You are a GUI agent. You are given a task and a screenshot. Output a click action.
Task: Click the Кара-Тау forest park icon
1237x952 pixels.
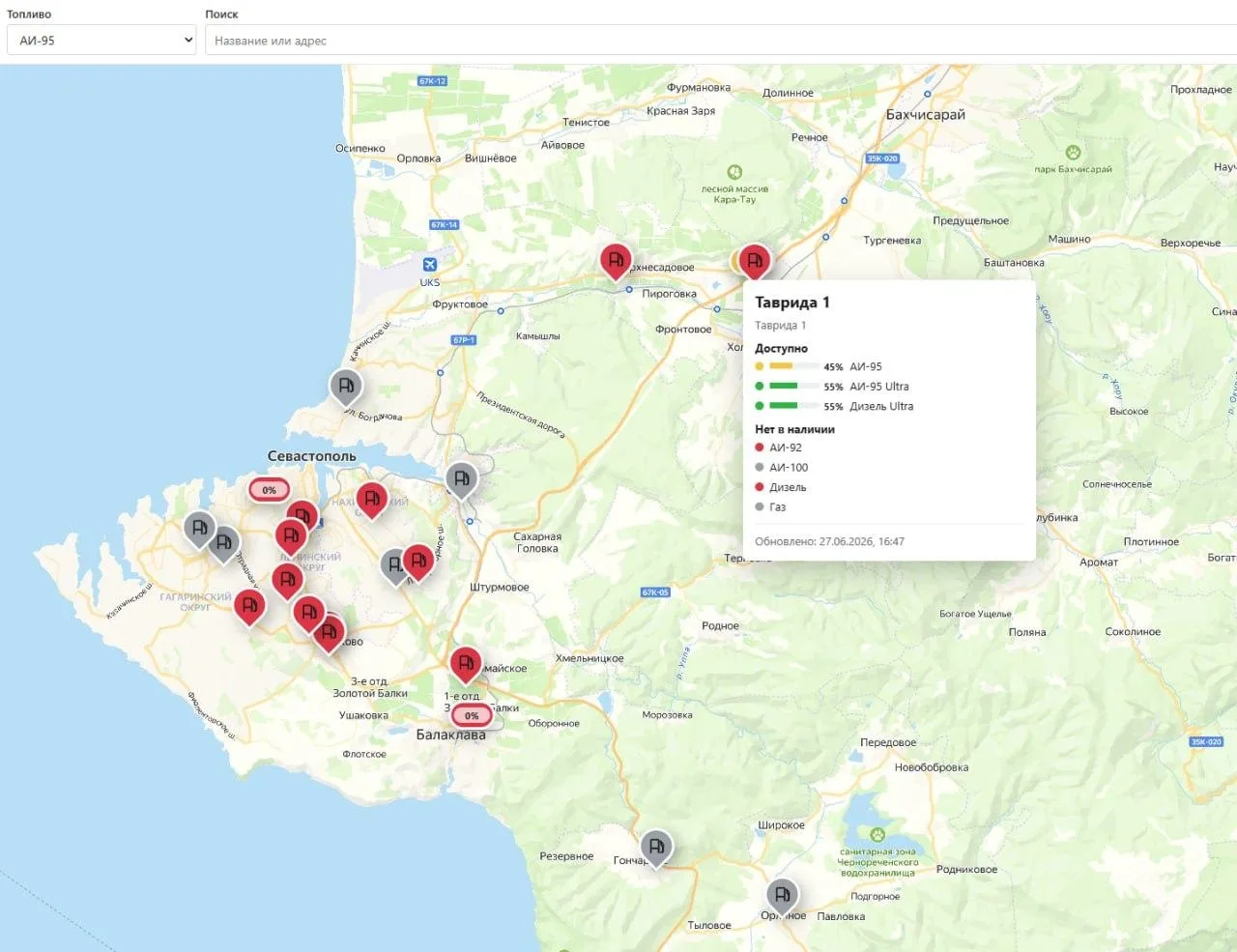(734, 172)
